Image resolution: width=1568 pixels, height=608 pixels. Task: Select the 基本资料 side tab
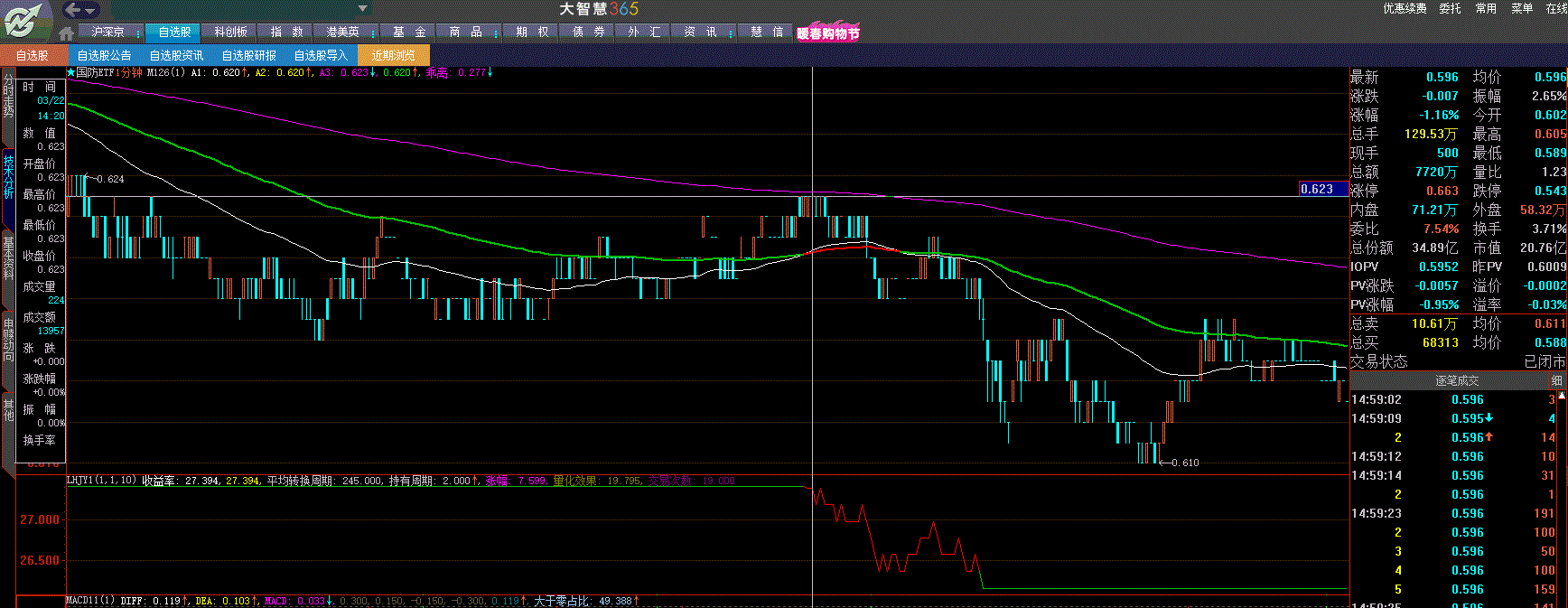click(8, 257)
